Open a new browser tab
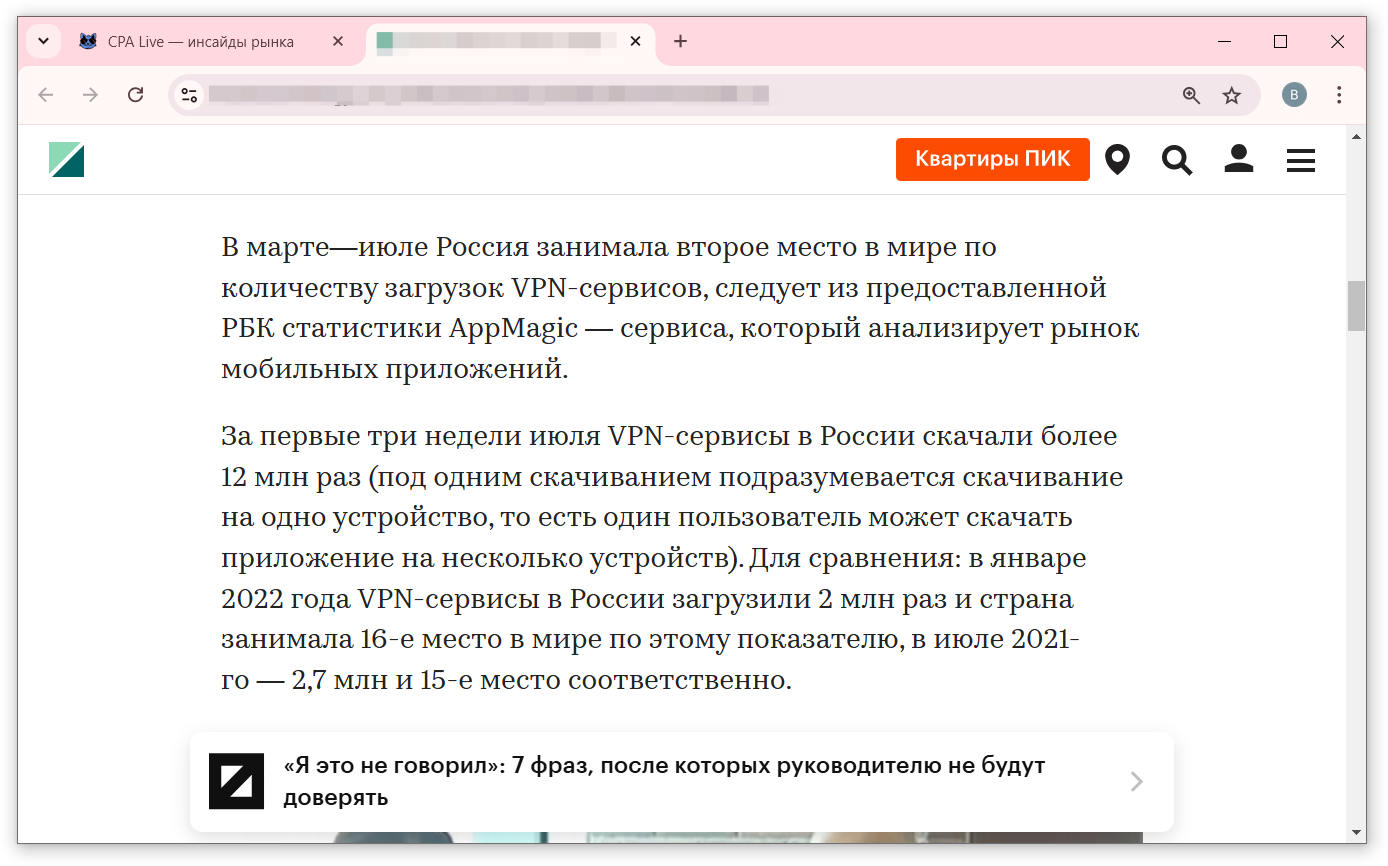The height and width of the screenshot is (866, 1388). point(680,41)
